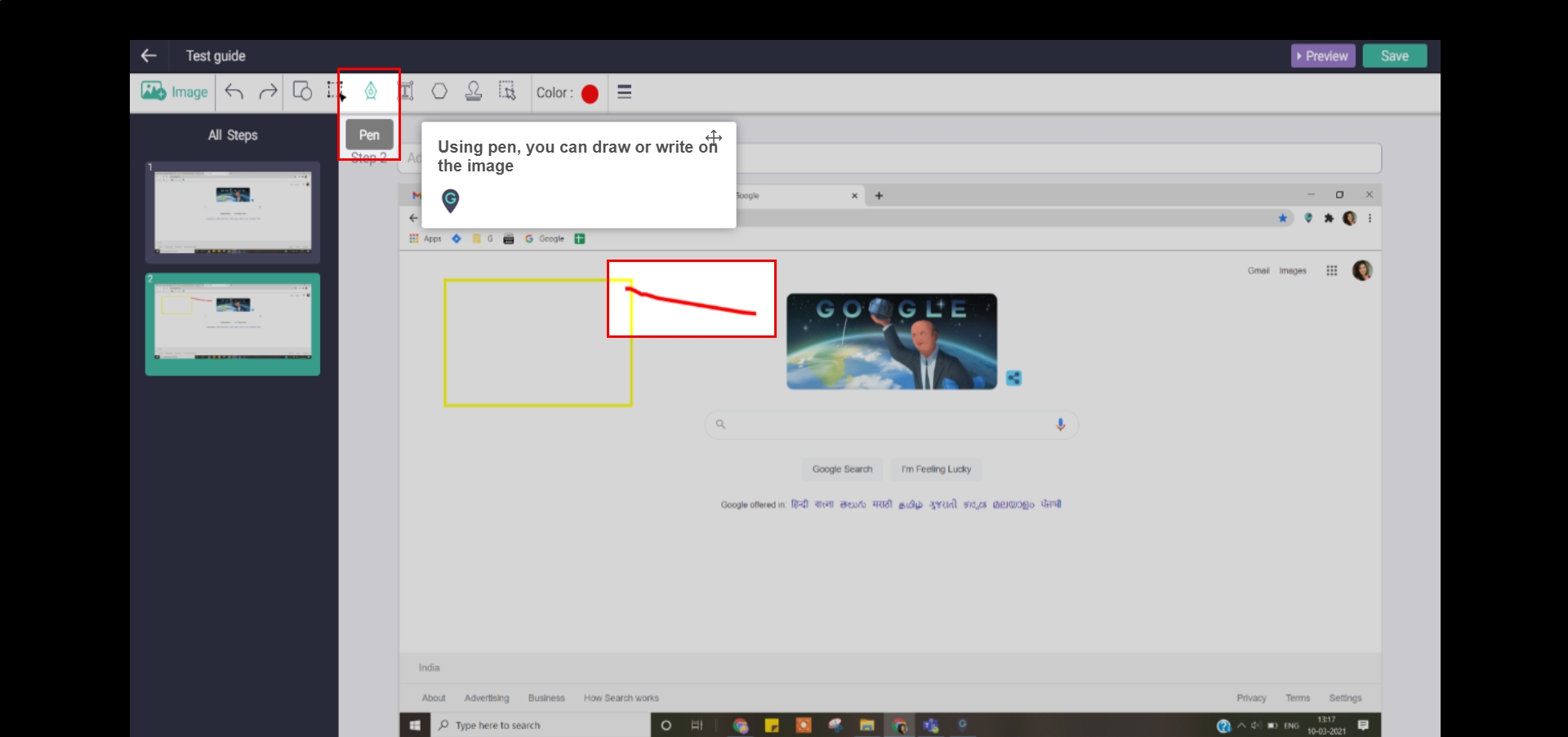Open the Google bookmark in the bookmarks bar
This screenshot has height=737, width=1568.
coord(545,239)
